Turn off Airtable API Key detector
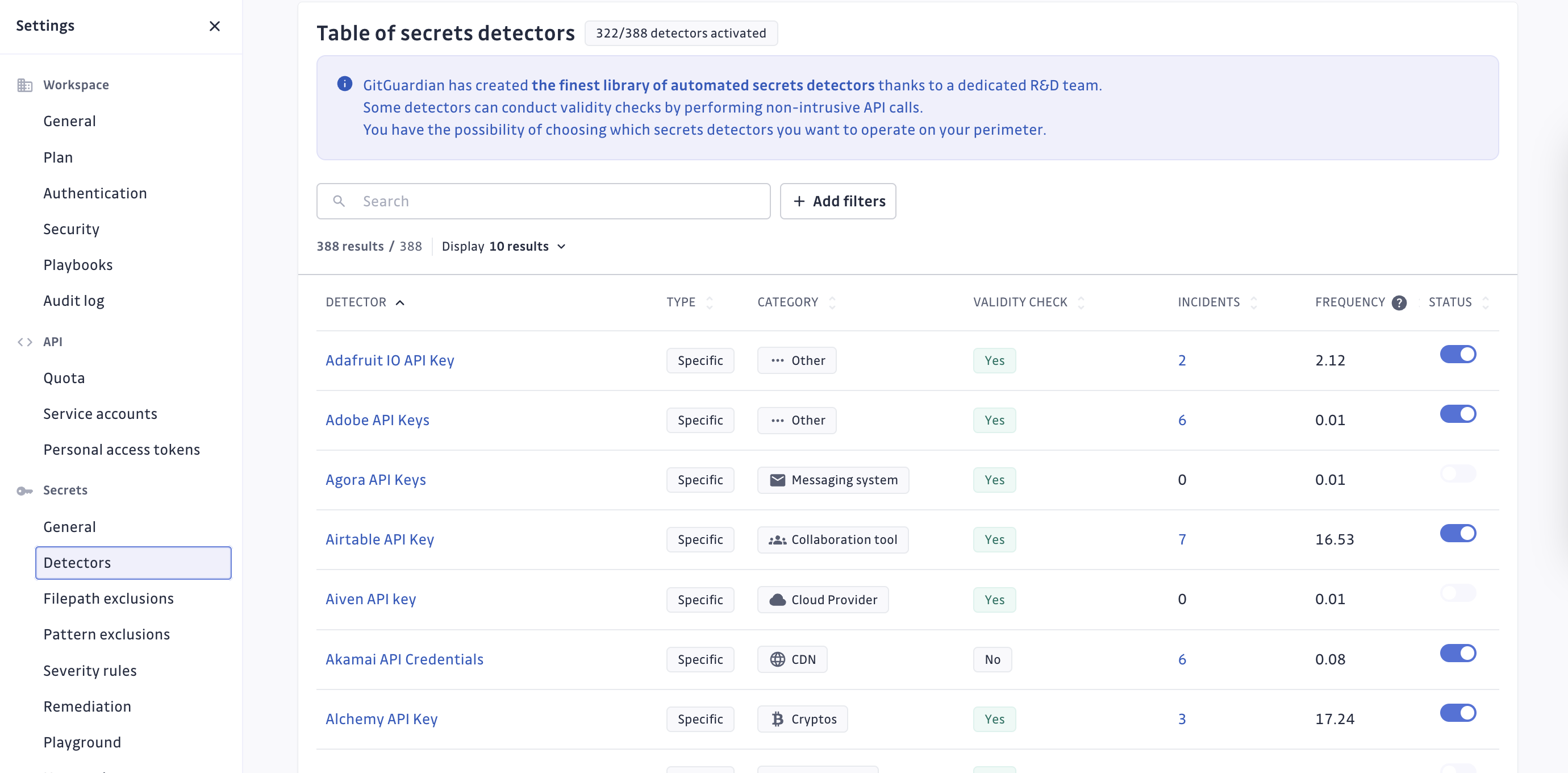 click(x=1457, y=534)
